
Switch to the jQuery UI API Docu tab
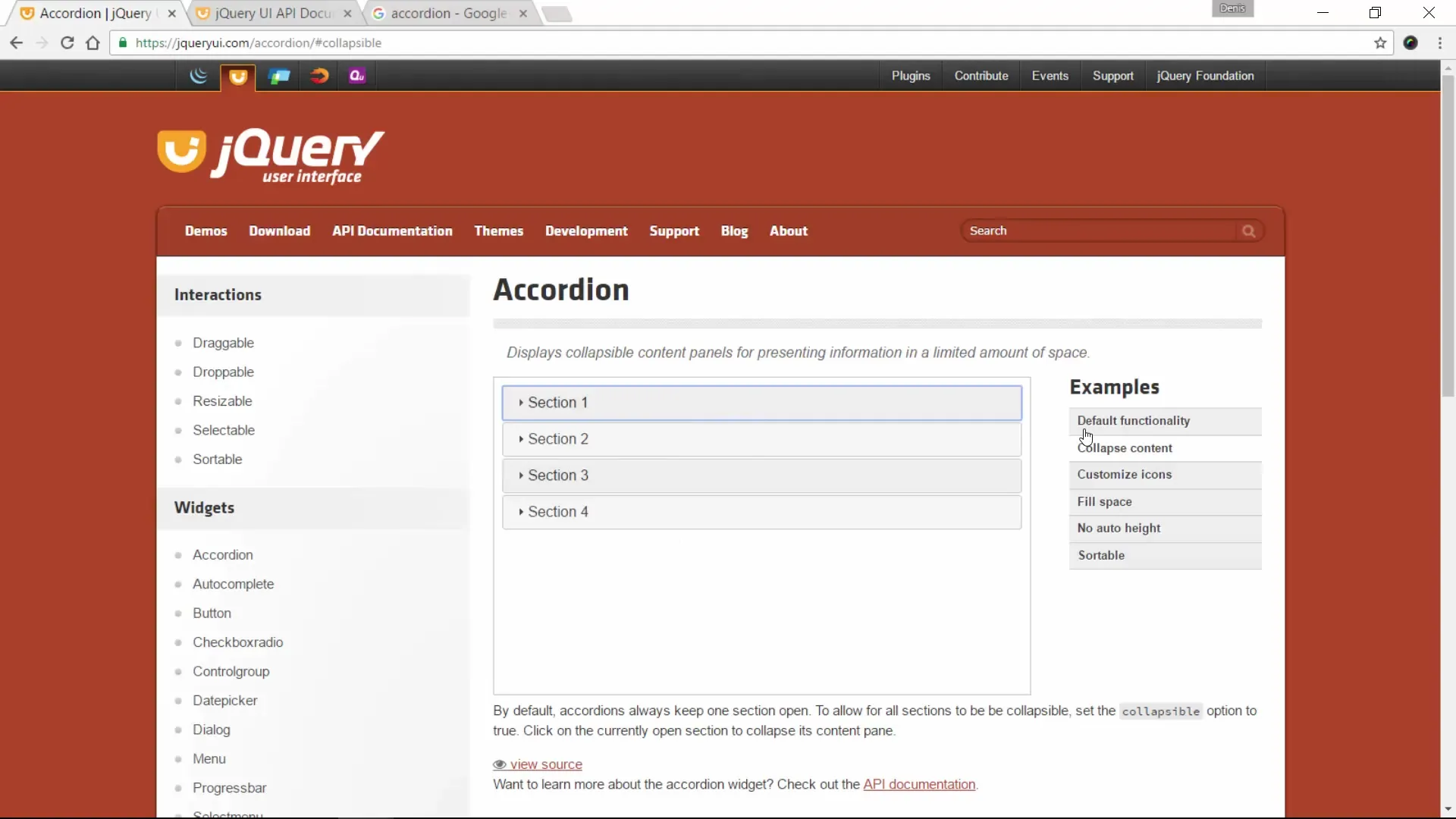tap(273, 14)
